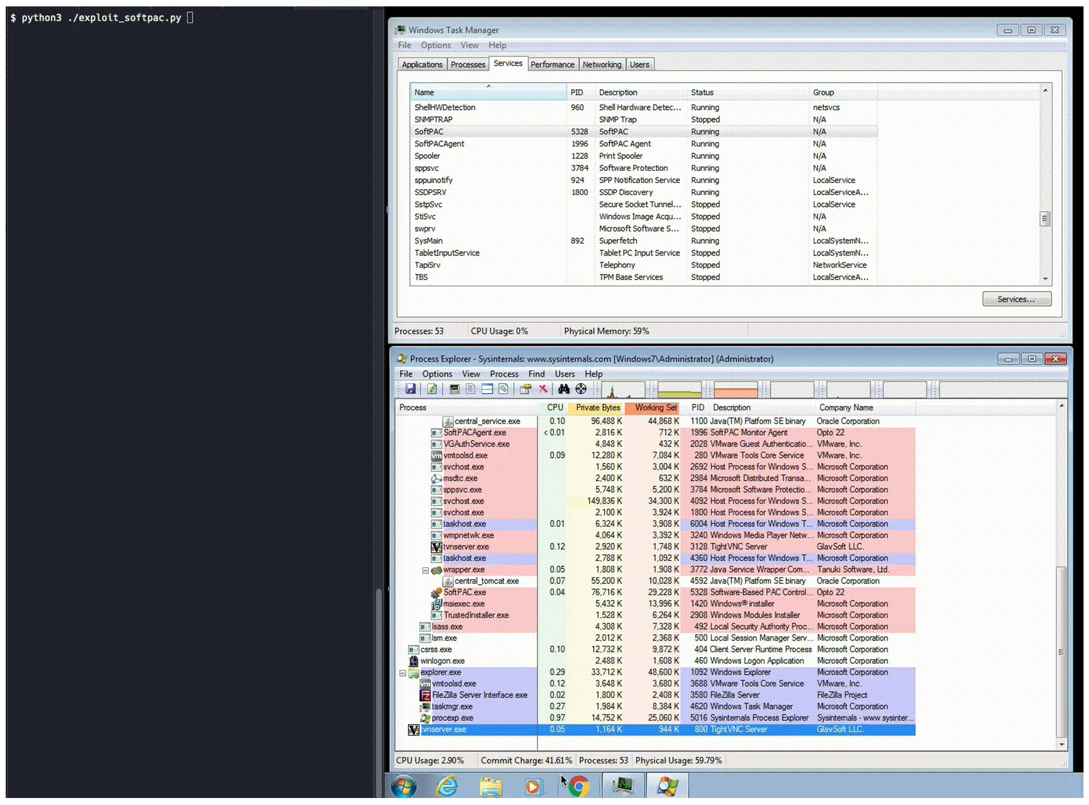Collapse the wrapper.exe process tree node
Viewport: 1089px width, 805px height.
pos(425,570)
